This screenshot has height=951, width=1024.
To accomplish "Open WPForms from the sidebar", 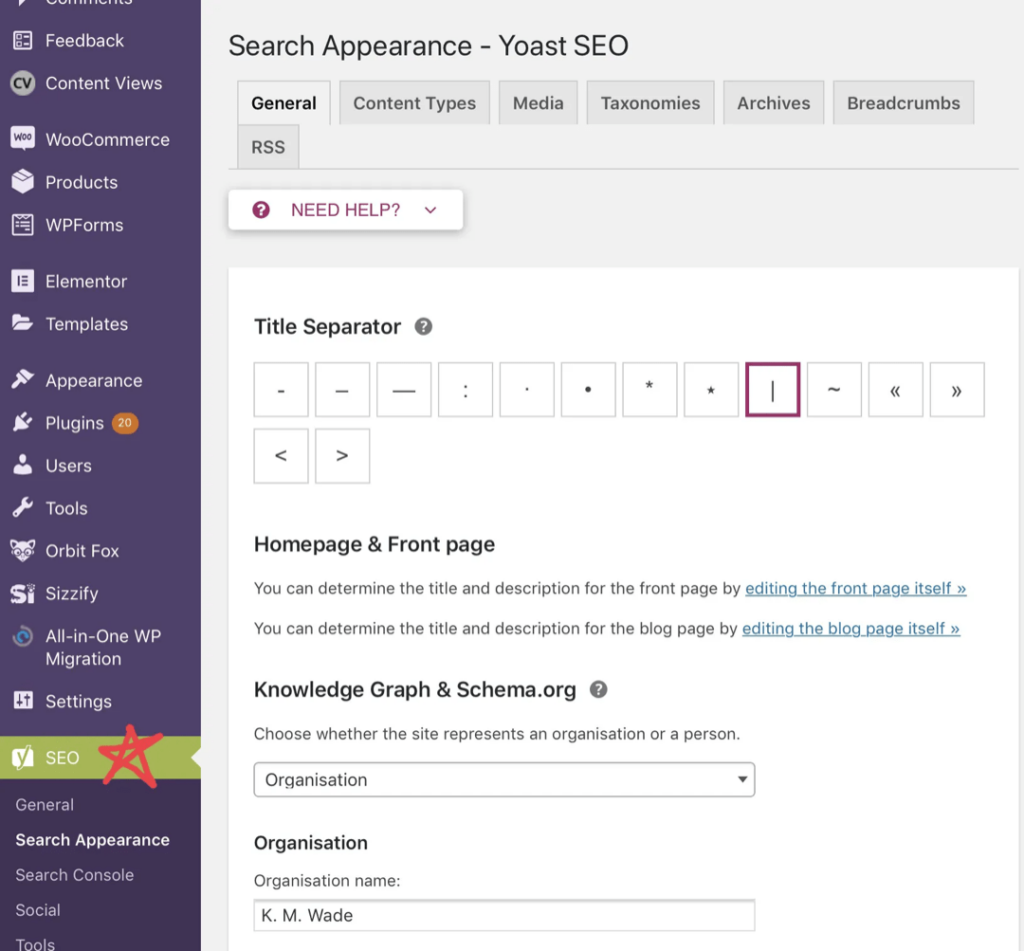I will pos(85,225).
